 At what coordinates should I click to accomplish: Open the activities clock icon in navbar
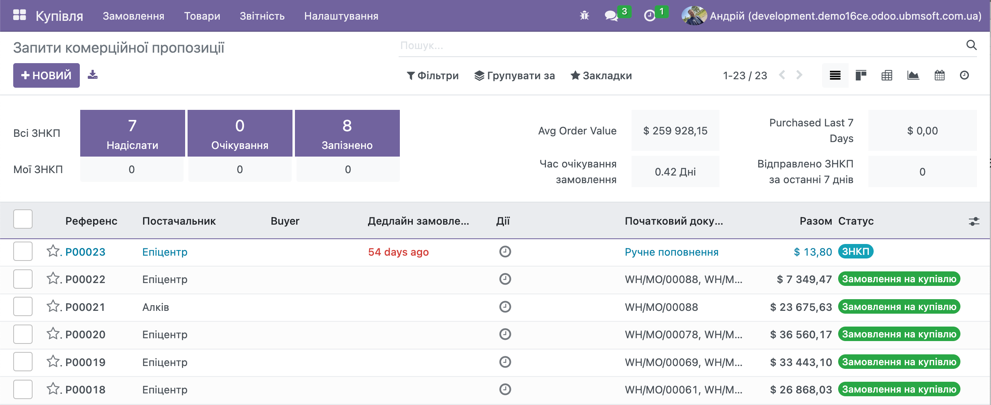[650, 16]
